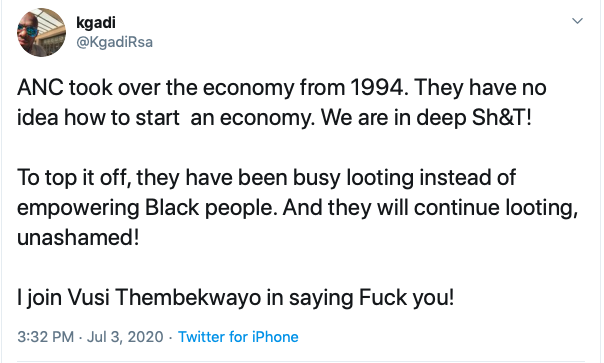Open the Twitter for iPhone source link

pos(238,337)
